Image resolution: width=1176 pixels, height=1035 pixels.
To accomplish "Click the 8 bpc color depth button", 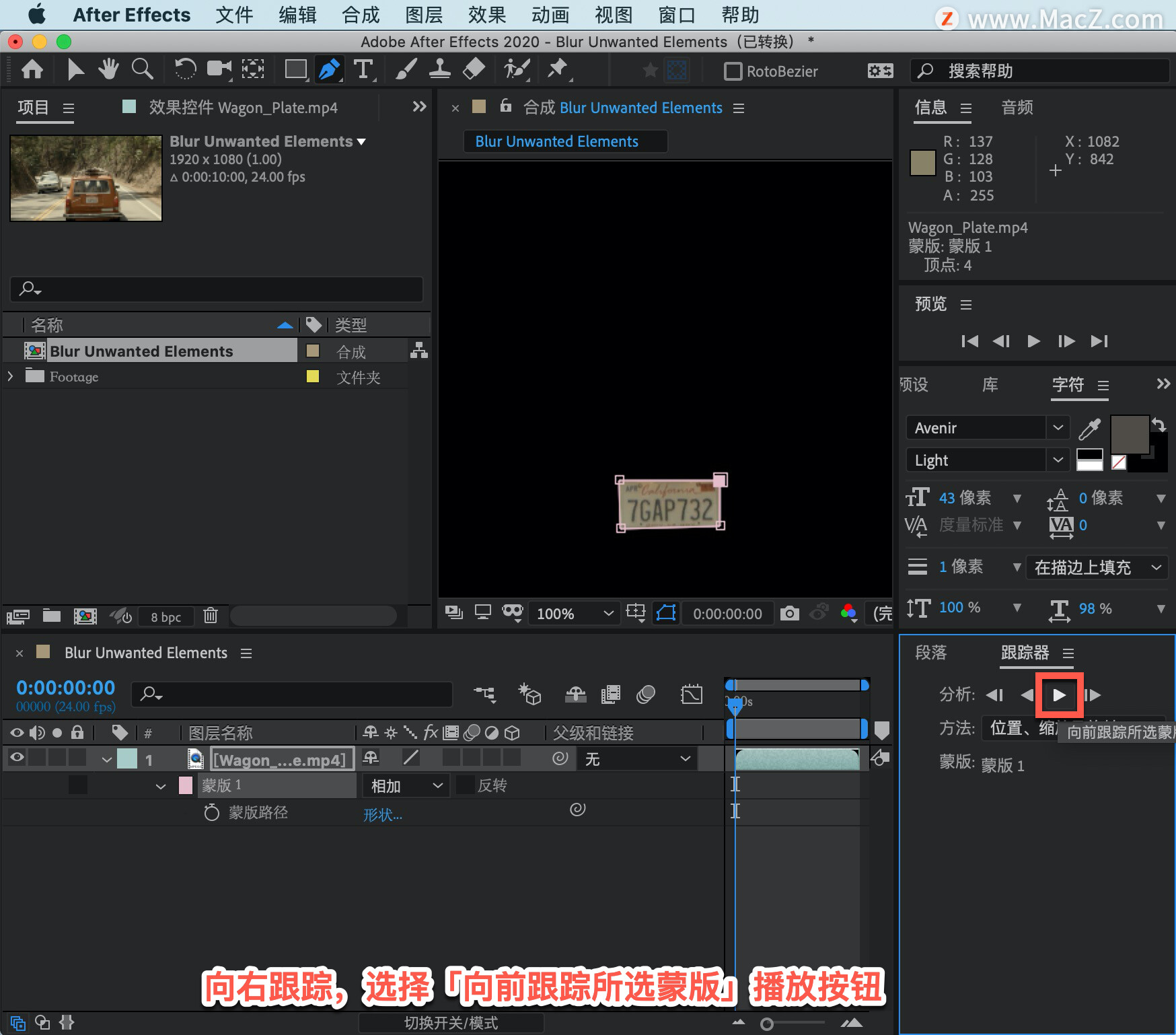I will (166, 616).
